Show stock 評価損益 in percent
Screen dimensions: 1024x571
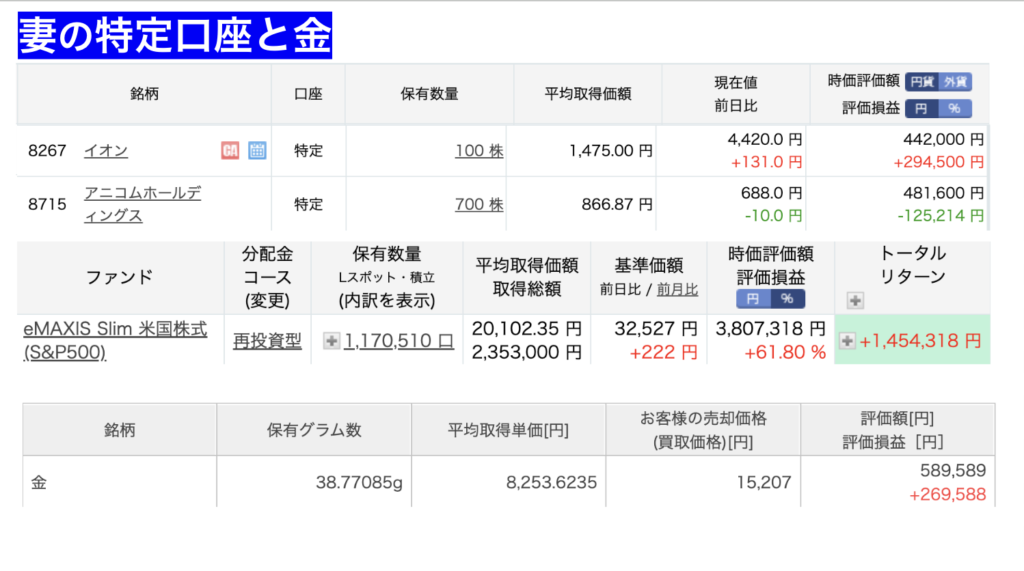click(x=955, y=108)
